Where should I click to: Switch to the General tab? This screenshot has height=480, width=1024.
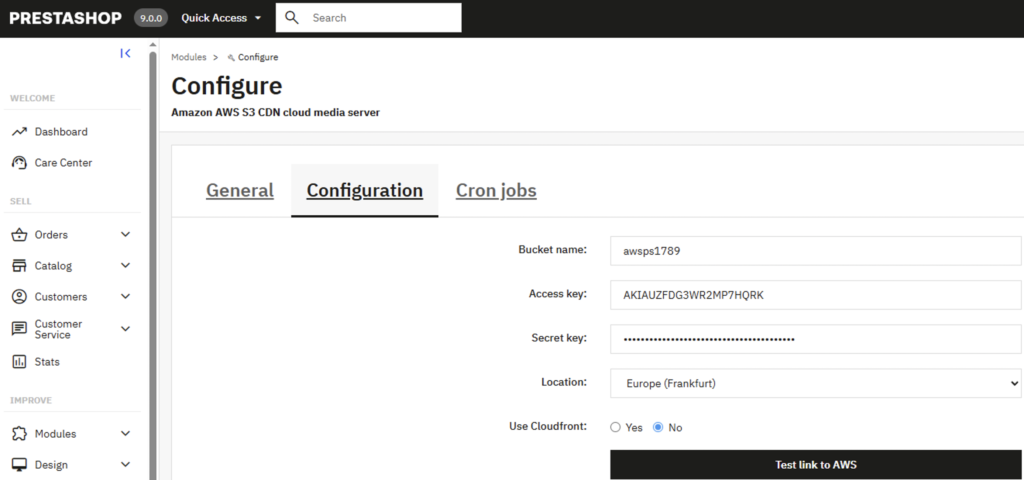click(240, 190)
